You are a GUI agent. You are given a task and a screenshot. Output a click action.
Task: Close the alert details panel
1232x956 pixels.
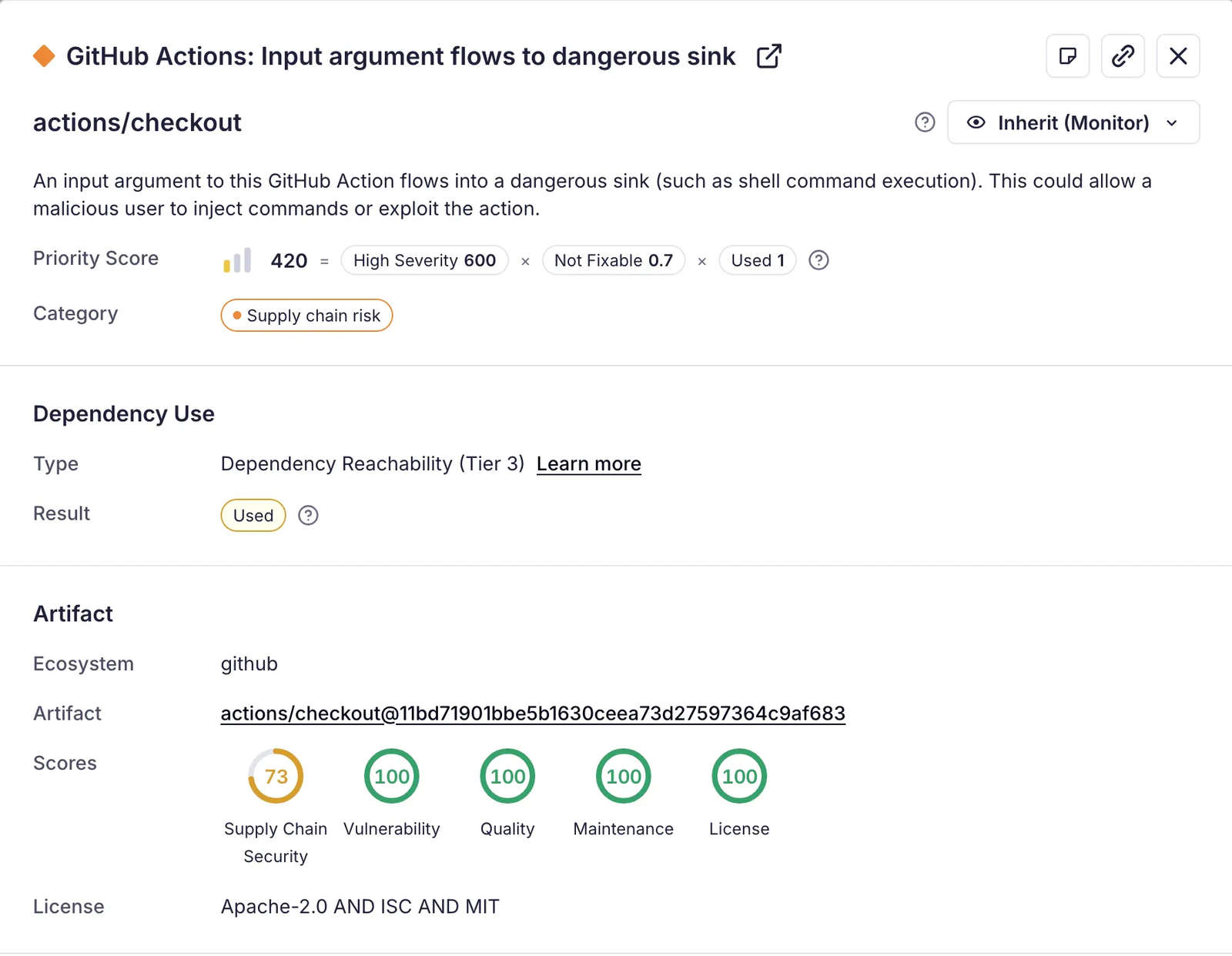click(x=1177, y=56)
